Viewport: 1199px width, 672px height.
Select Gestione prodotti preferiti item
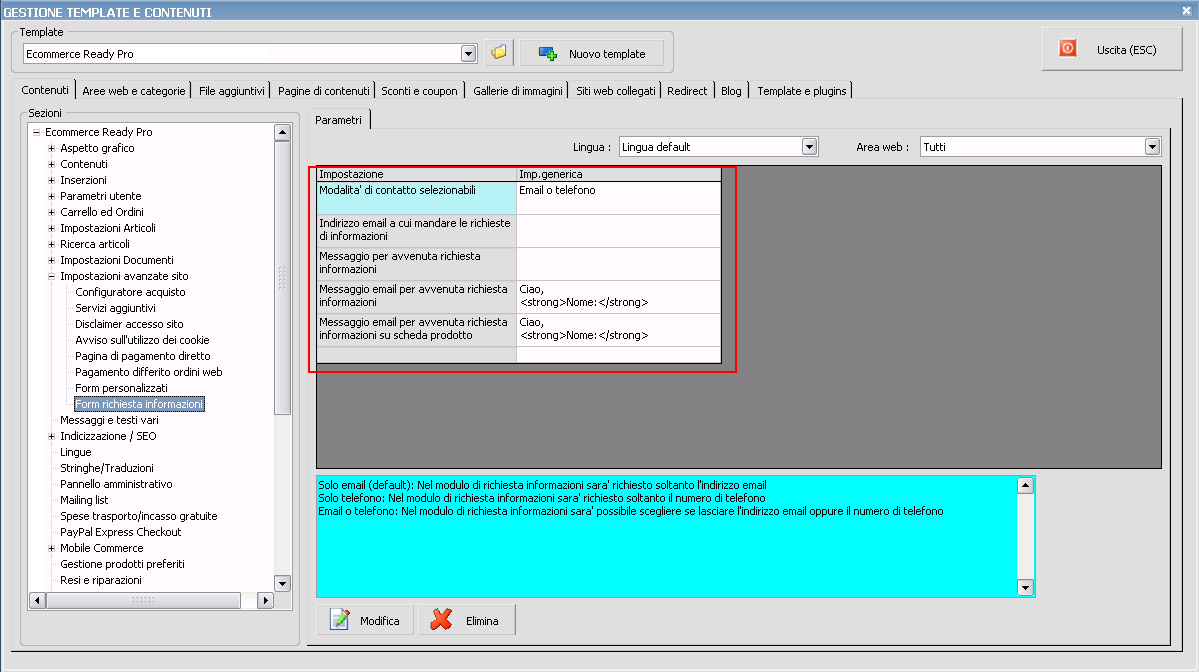click(x=122, y=564)
